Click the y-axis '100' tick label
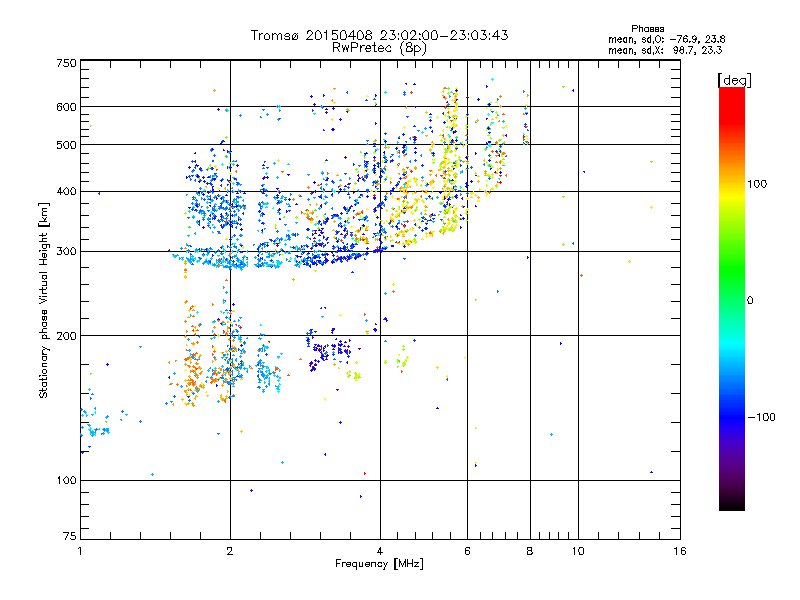Viewport: 800px width, 600px height. click(x=67, y=480)
